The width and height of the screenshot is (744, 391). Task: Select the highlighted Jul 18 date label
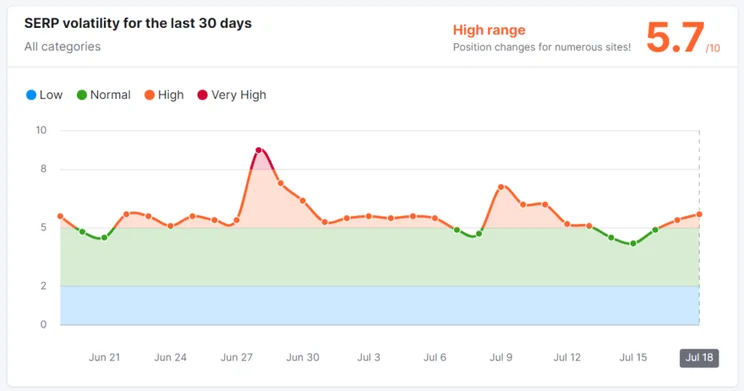click(x=699, y=358)
